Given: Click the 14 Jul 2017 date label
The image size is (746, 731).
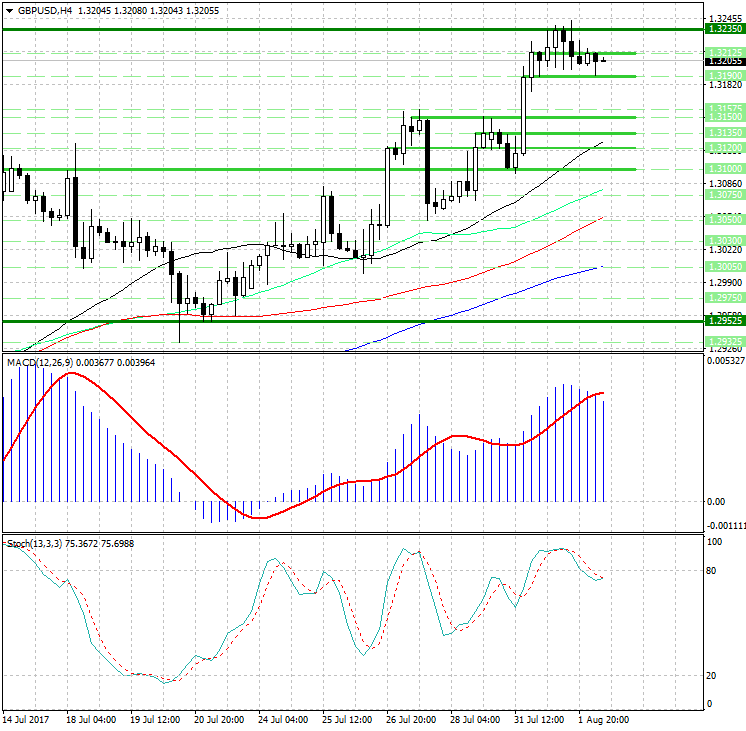Looking at the screenshot, I should click(x=26, y=719).
